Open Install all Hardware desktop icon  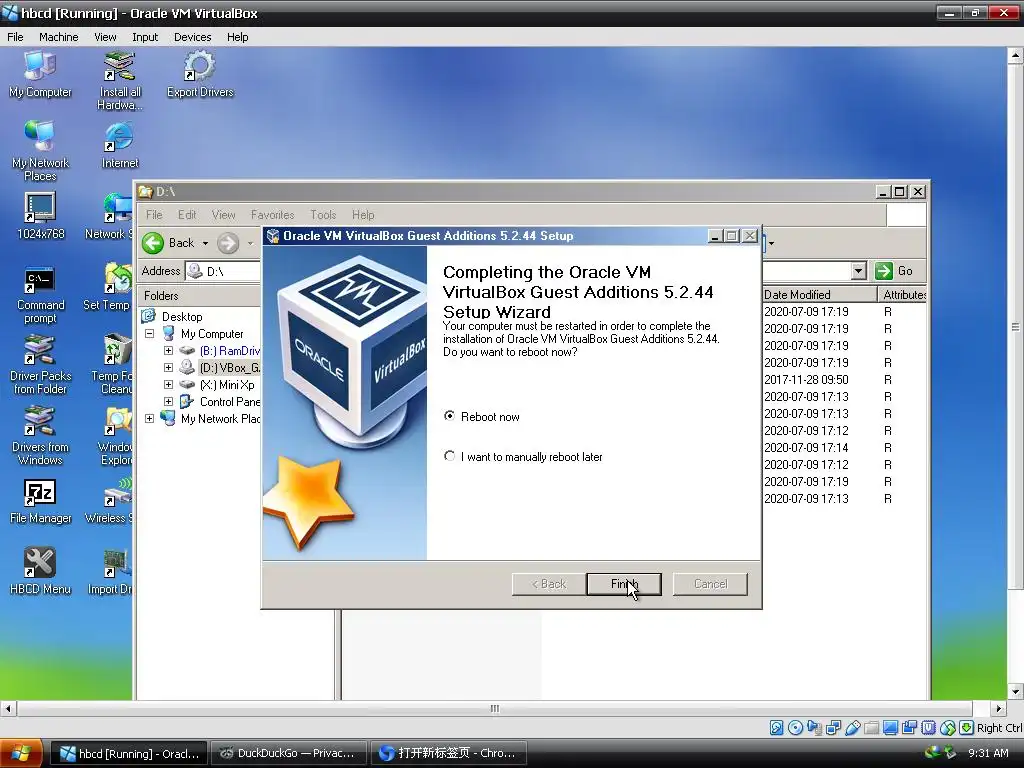click(120, 80)
